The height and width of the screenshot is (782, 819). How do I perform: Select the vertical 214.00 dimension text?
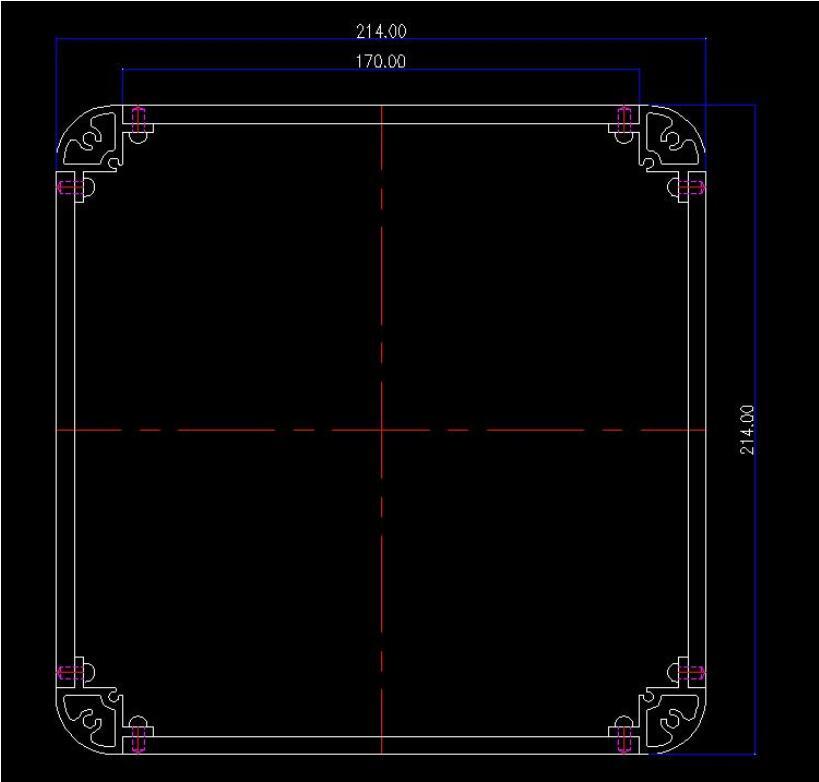click(x=747, y=429)
